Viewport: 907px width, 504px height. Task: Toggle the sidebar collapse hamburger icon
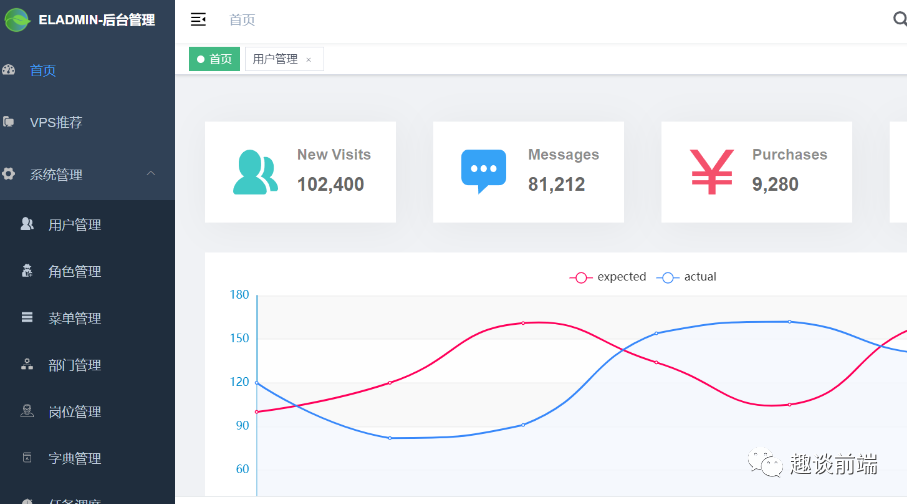(198, 20)
